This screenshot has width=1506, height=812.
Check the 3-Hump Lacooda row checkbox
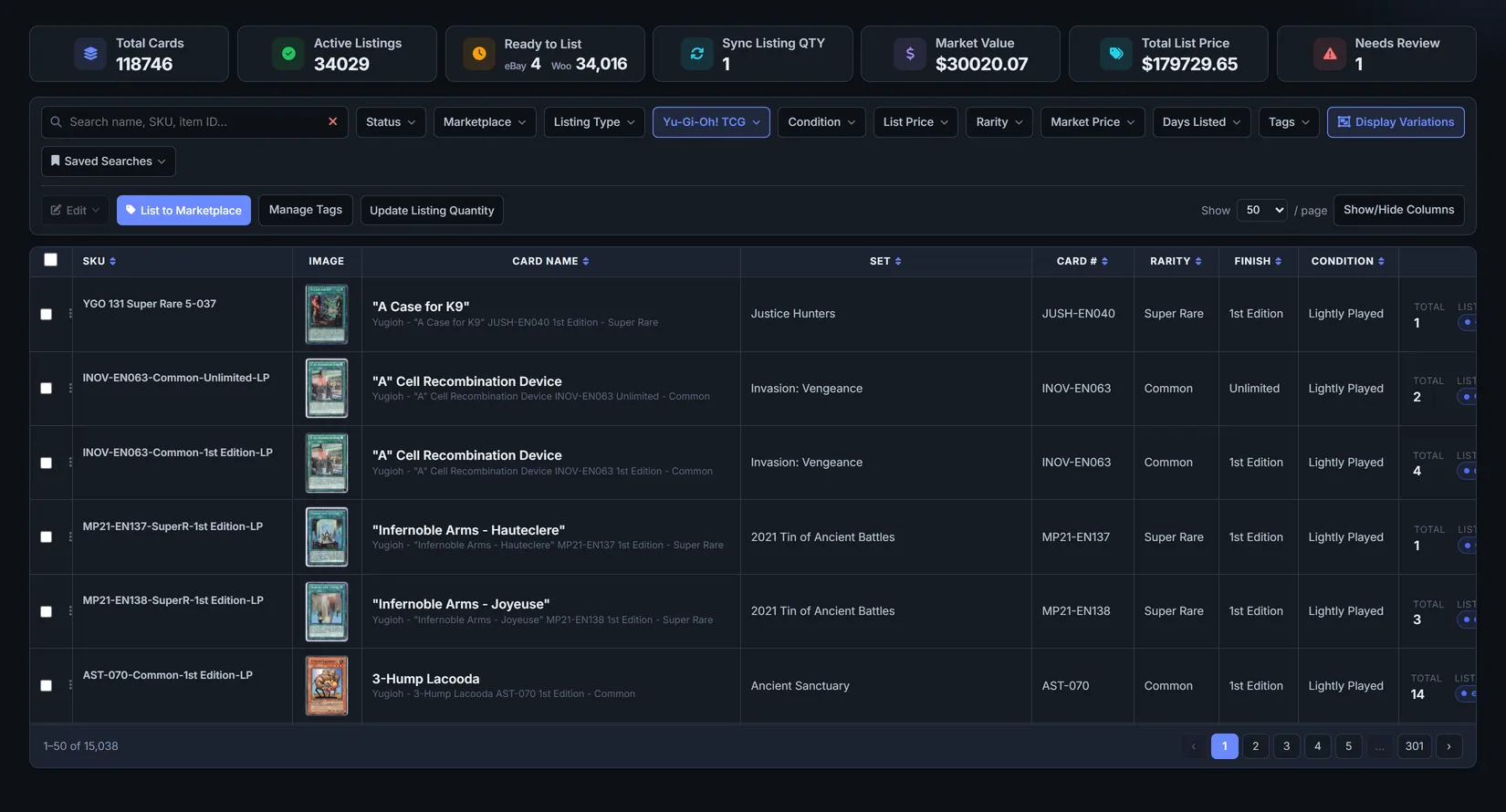coord(46,685)
